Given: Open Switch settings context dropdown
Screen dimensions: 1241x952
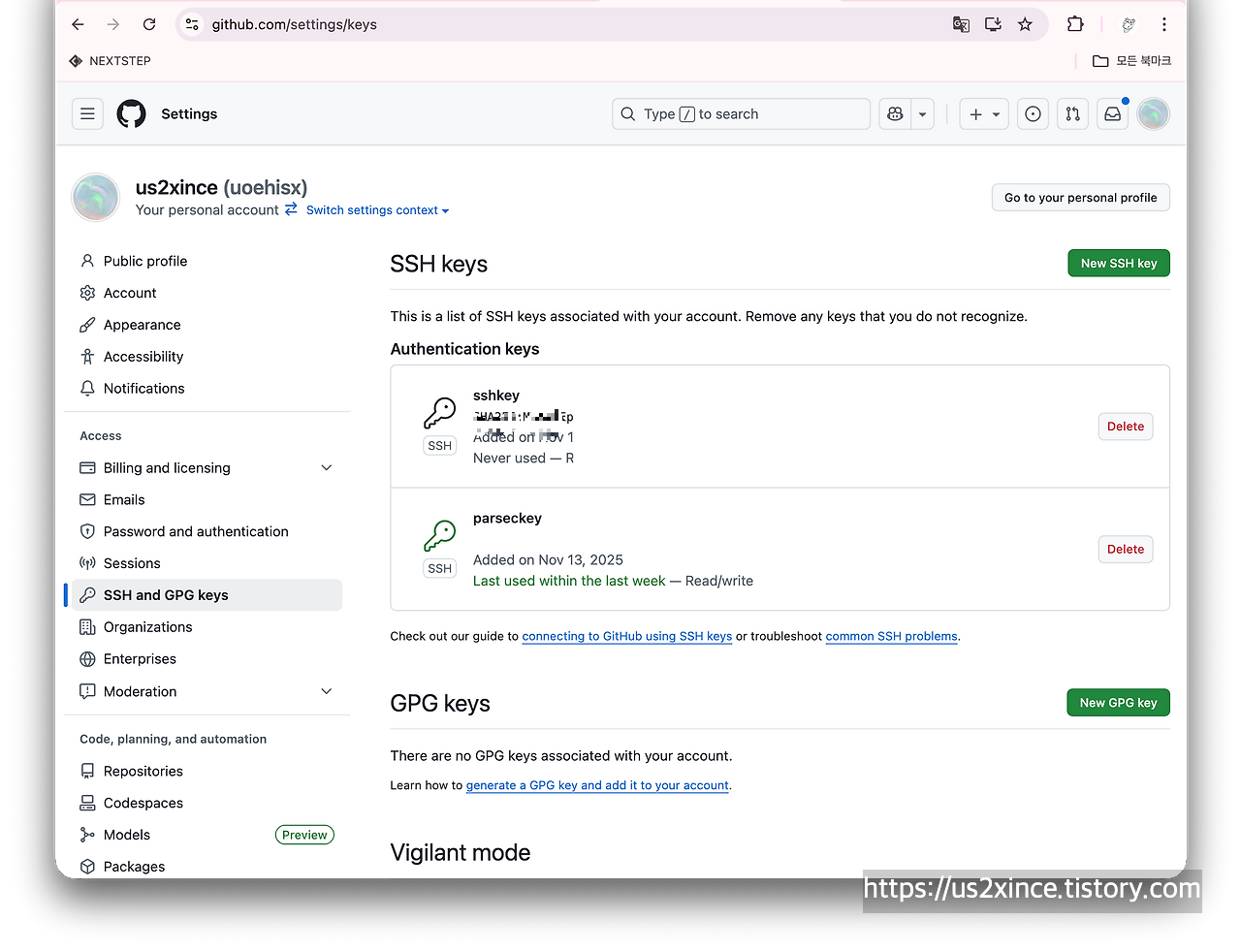Looking at the screenshot, I should 377,210.
